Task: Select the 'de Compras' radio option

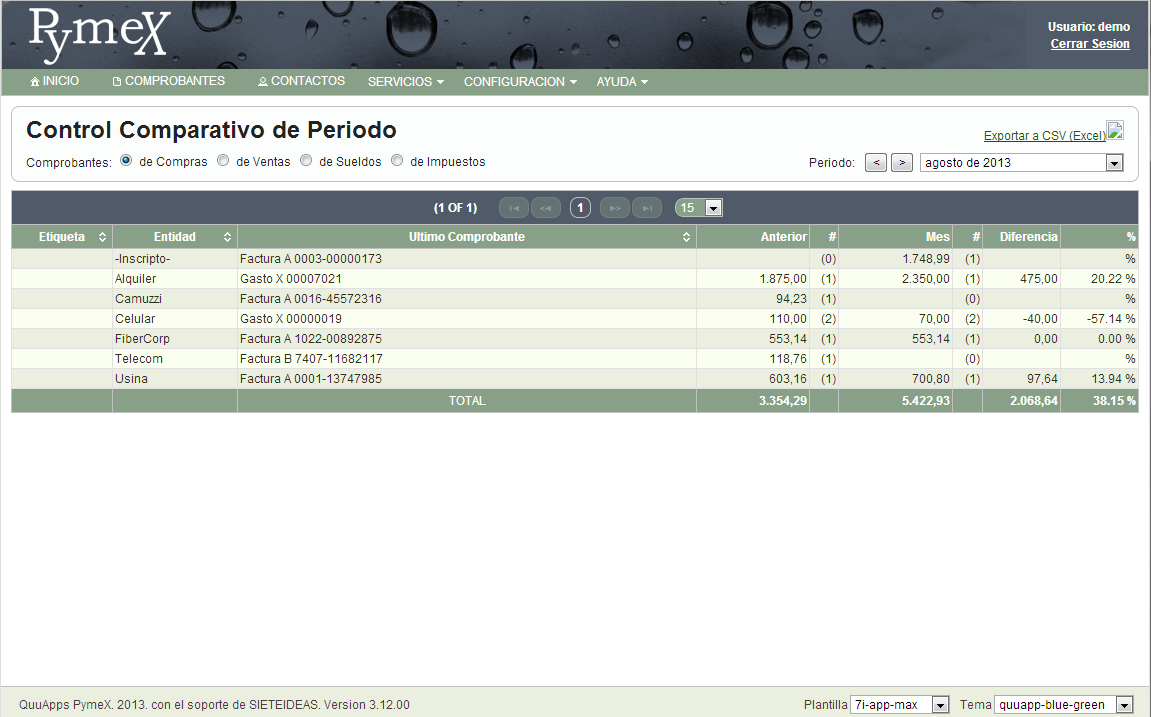Action: pos(127,160)
